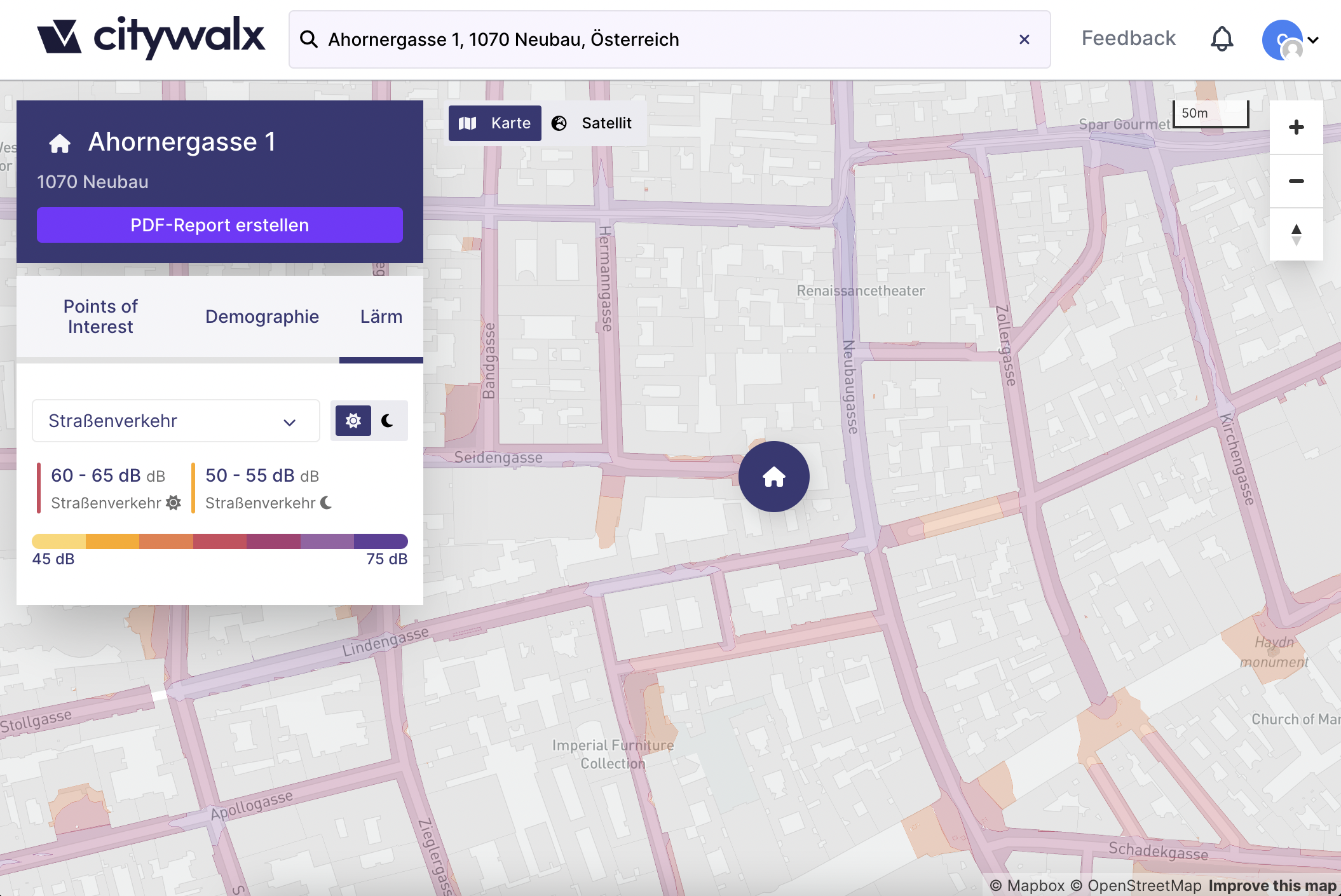Click the Spar Gourmet map label
The height and width of the screenshot is (896, 1341).
coord(1124,124)
